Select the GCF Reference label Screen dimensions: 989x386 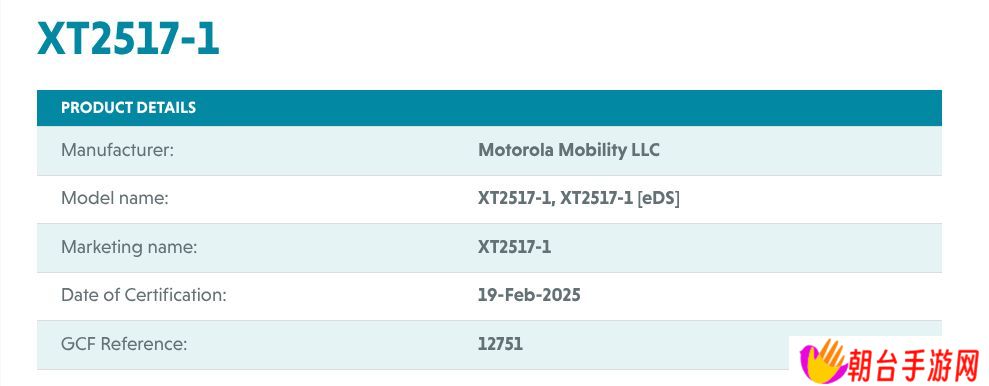tap(124, 344)
